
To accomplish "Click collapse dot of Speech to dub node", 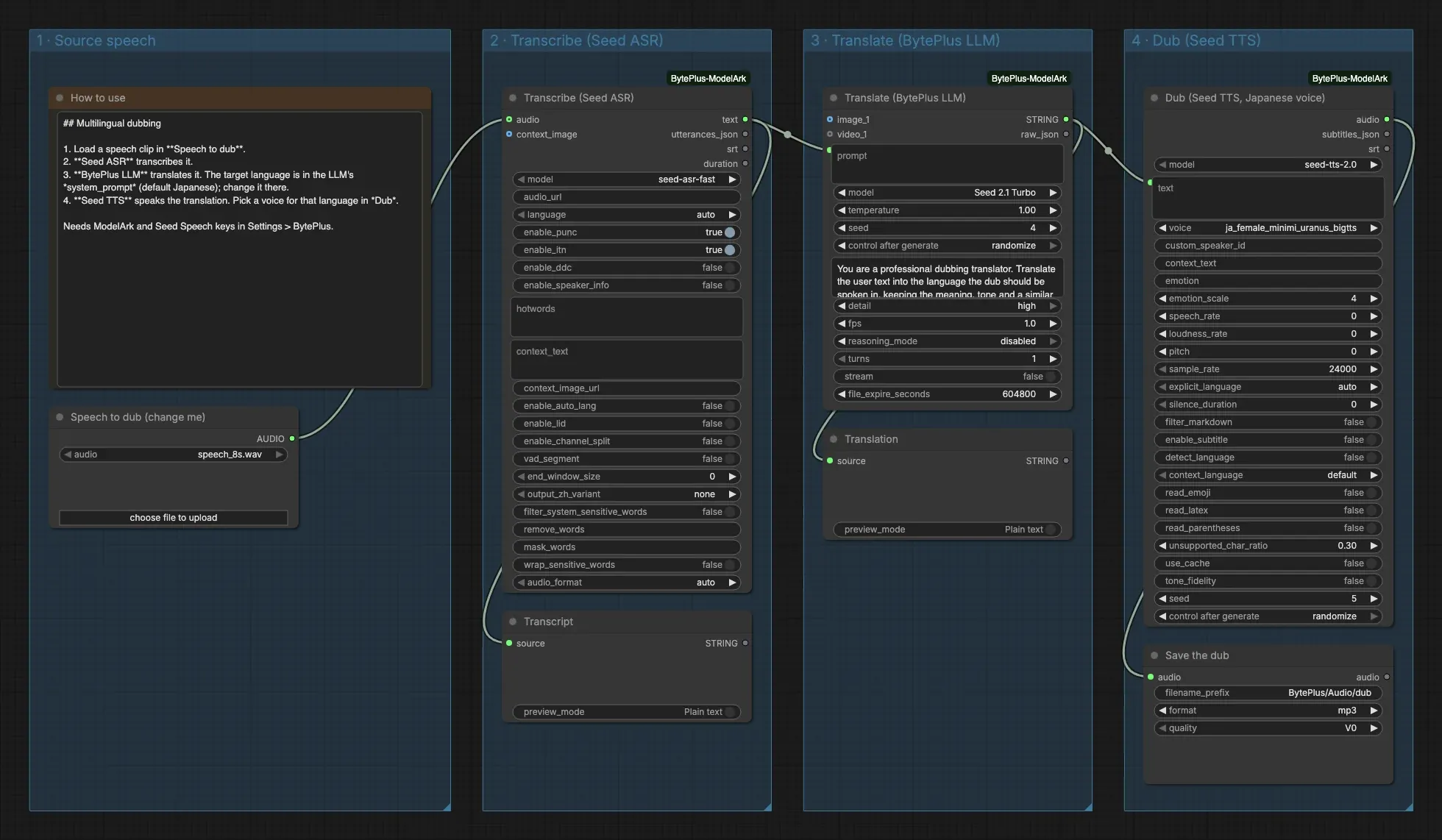I will 60,417.
